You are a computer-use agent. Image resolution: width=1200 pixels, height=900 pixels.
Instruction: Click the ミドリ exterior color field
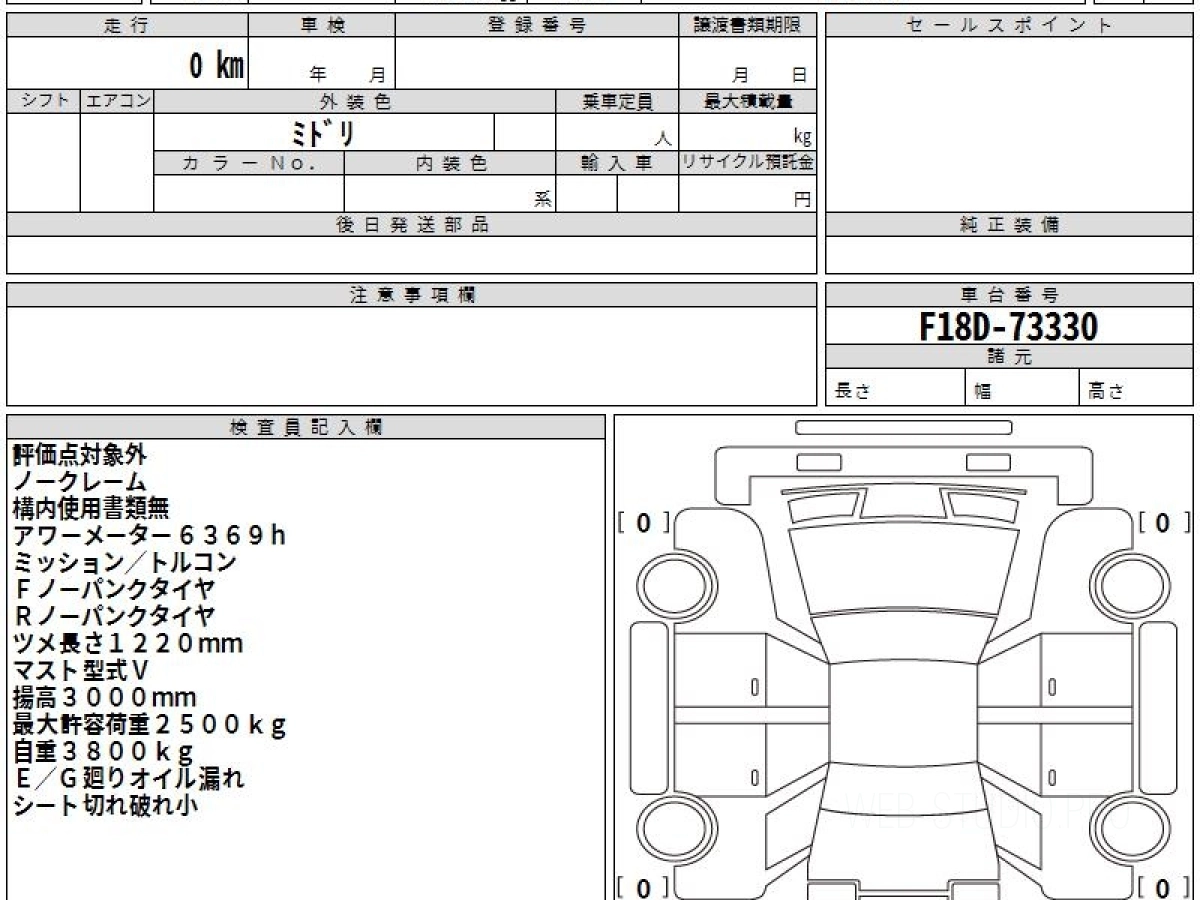tap(323, 133)
